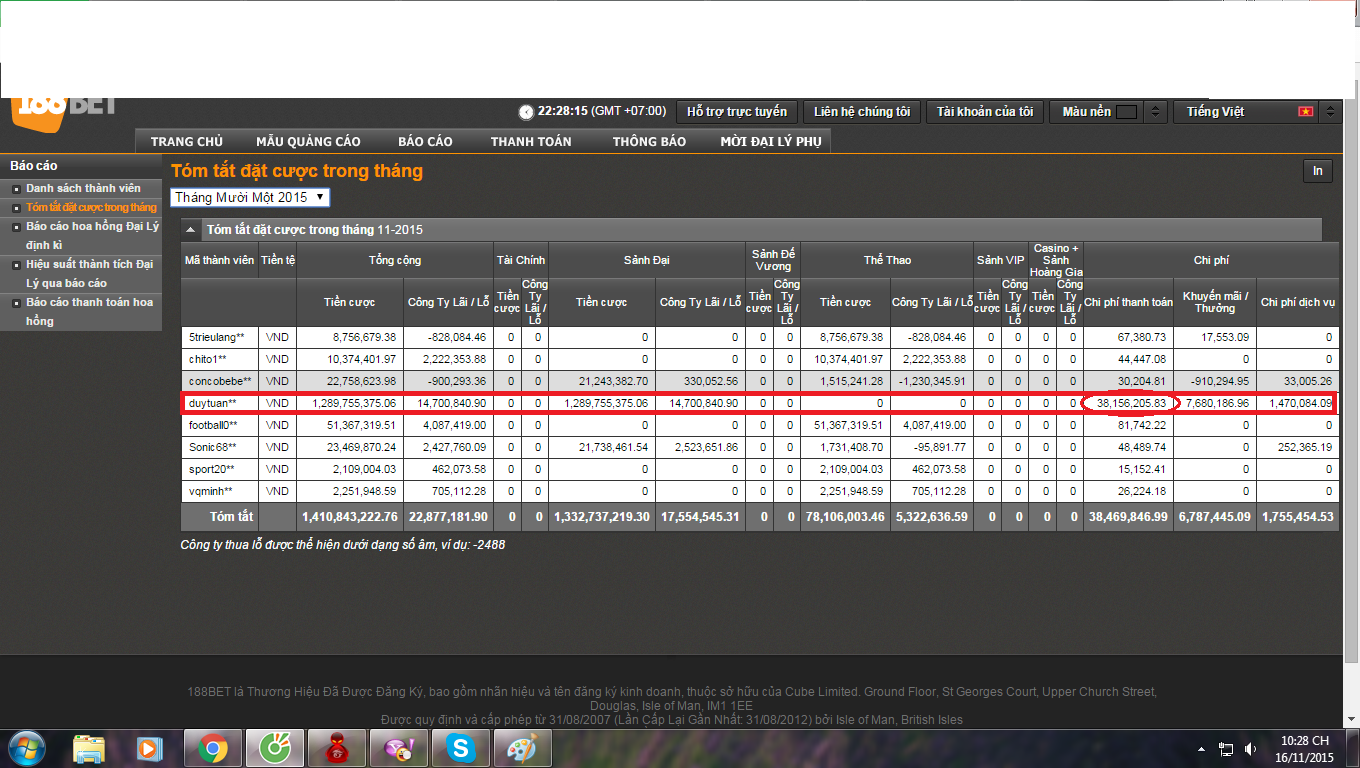Open the Paint app in the taskbar

tap(522, 748)
